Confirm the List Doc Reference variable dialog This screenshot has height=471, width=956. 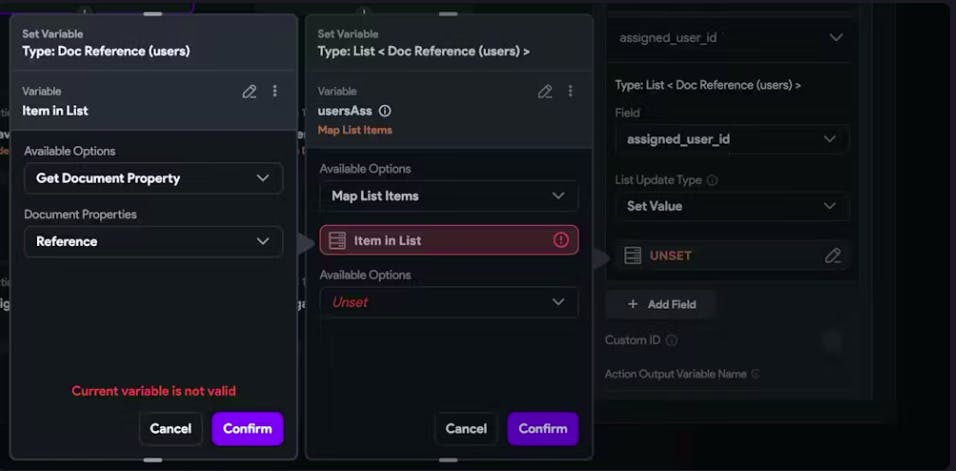point(542,428)
